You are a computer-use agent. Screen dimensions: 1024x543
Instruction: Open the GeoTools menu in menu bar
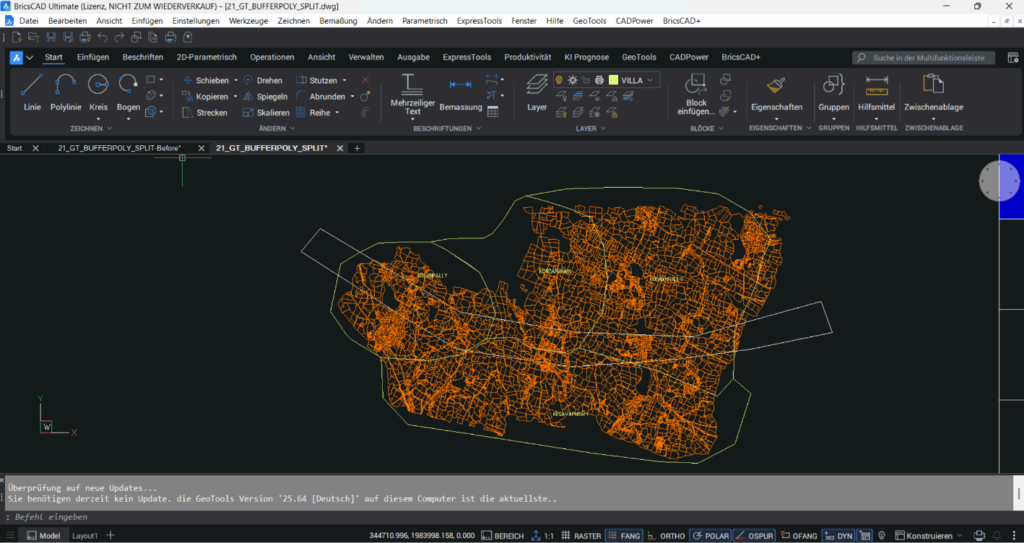click(x=588, y=20)
